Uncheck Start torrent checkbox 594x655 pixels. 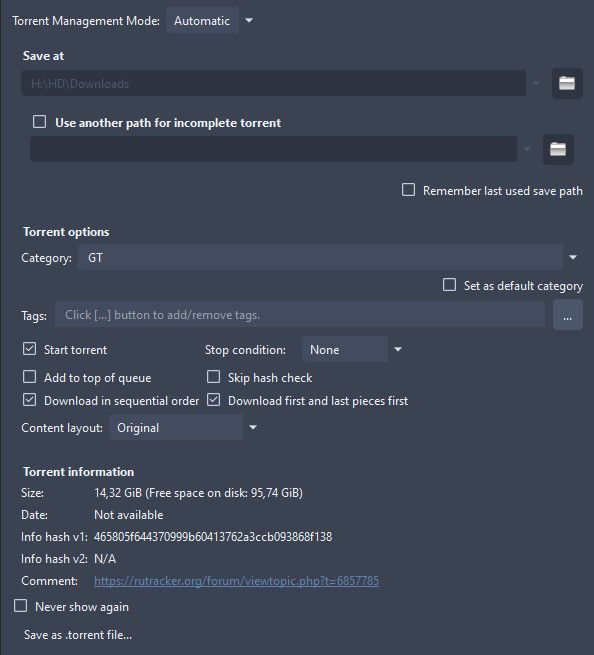pos(29,349)
